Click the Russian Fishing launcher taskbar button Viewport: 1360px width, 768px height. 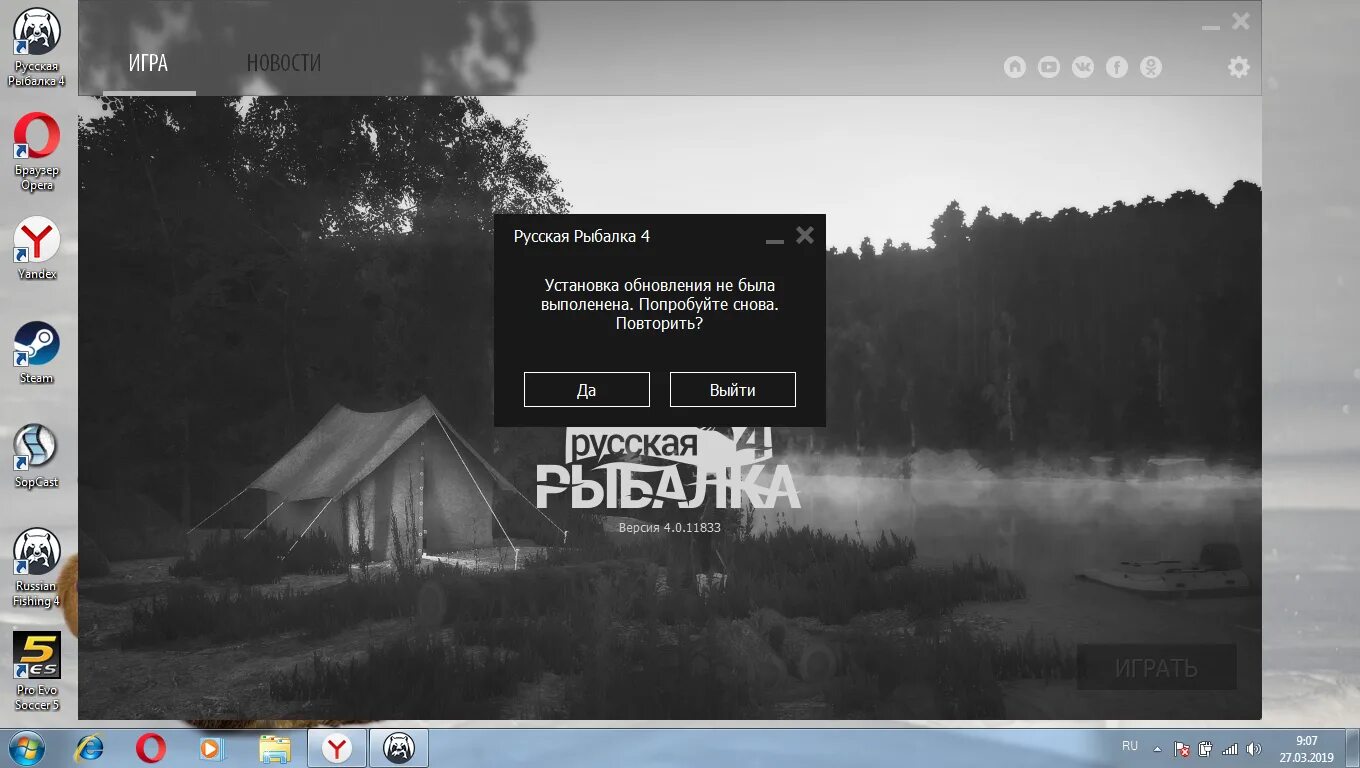tap(399, 748)
